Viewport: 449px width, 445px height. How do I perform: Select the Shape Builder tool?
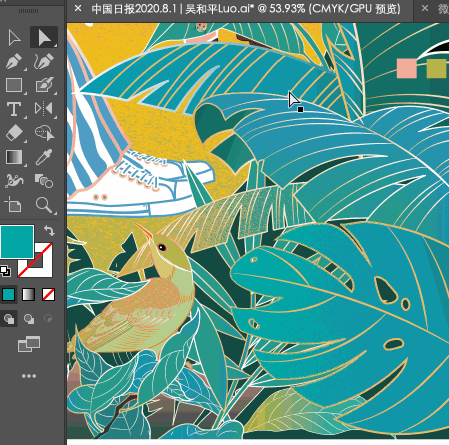(44, 181)
